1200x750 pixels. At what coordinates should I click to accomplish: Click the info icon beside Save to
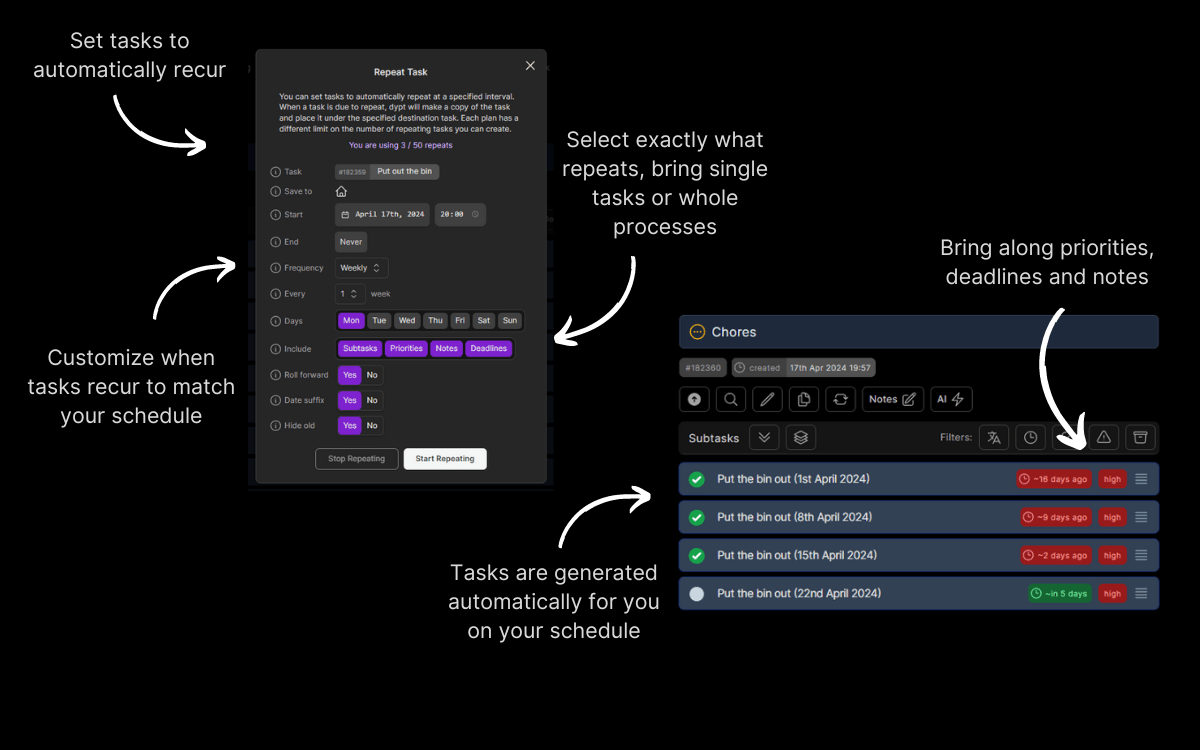tap(276, 191)
